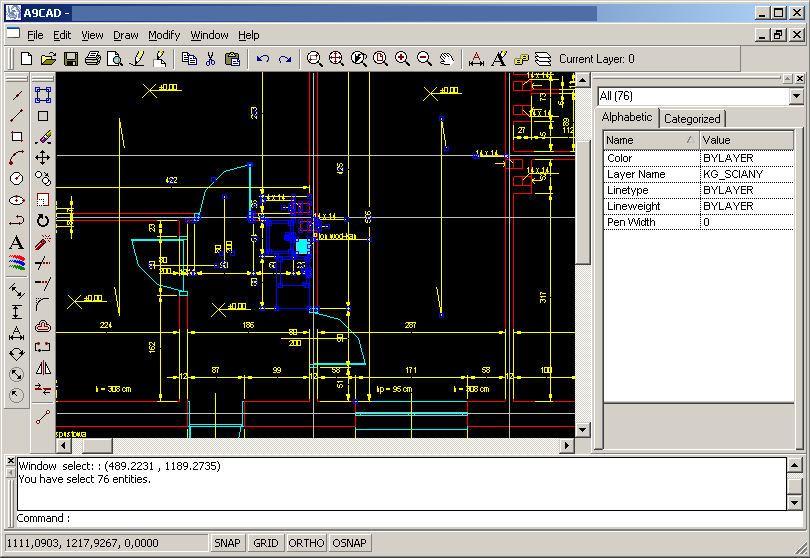The width and height of the screenshot is (810, 558).
Task: Create a new drawing with New icon
Action: click(x=26, y=59)
